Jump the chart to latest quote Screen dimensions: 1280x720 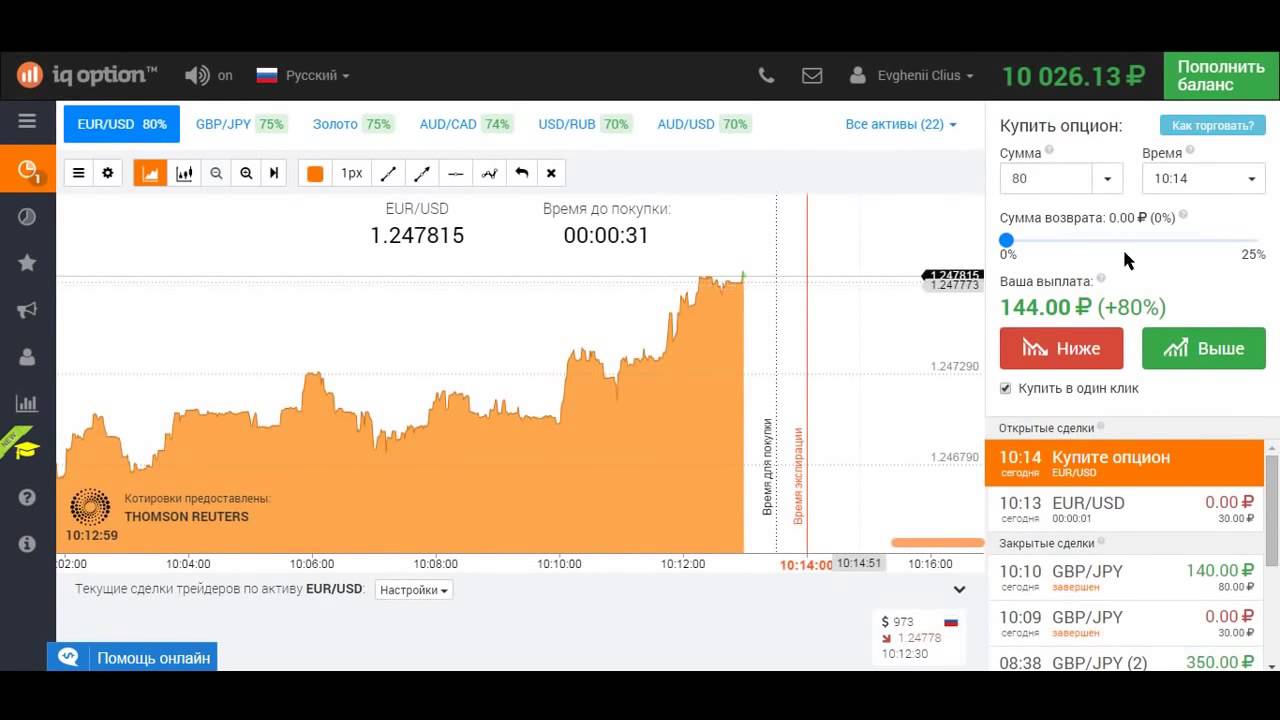click(x=274, y=173)
